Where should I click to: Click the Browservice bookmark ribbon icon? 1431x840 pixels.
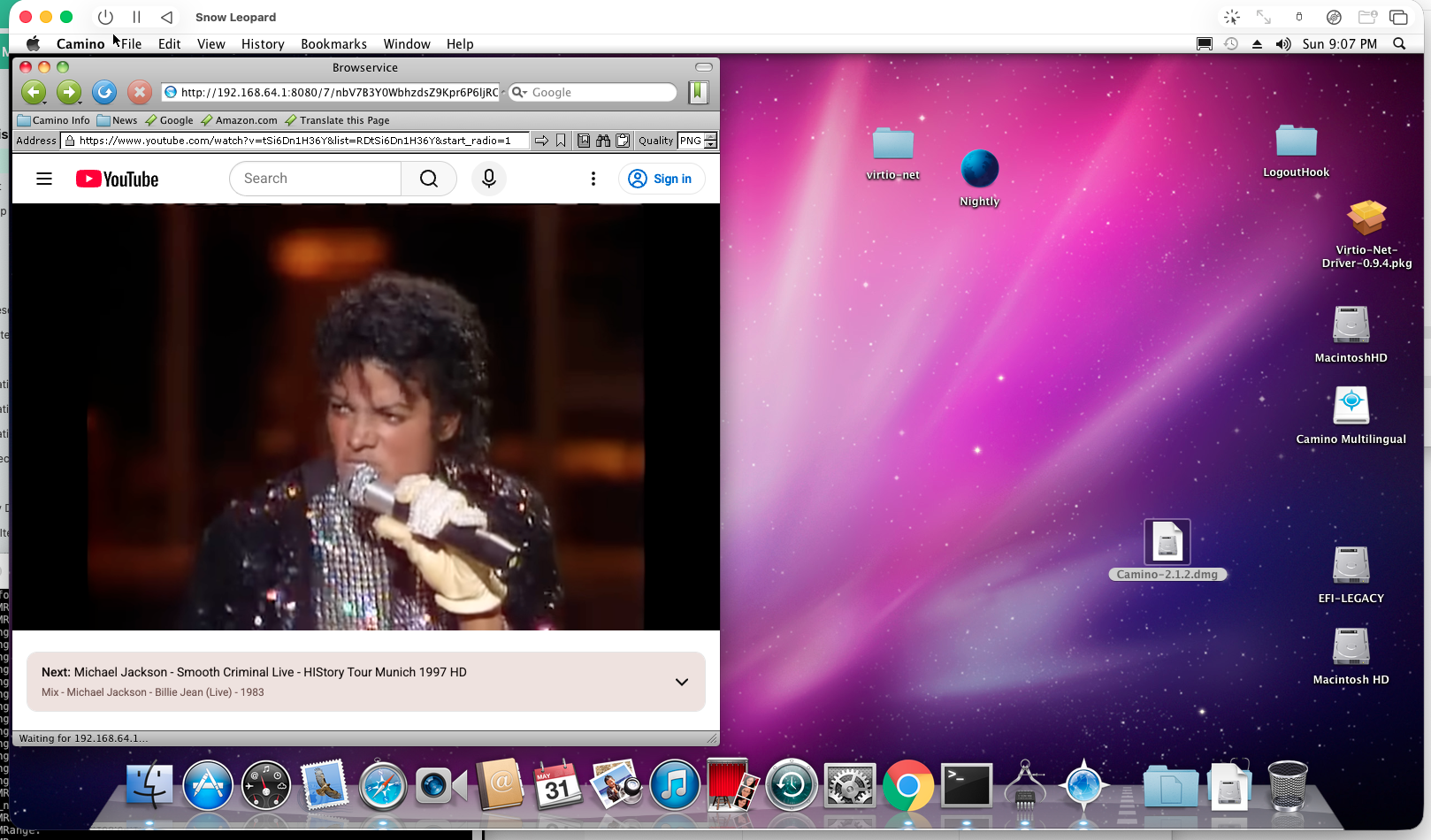coord(561,141)
